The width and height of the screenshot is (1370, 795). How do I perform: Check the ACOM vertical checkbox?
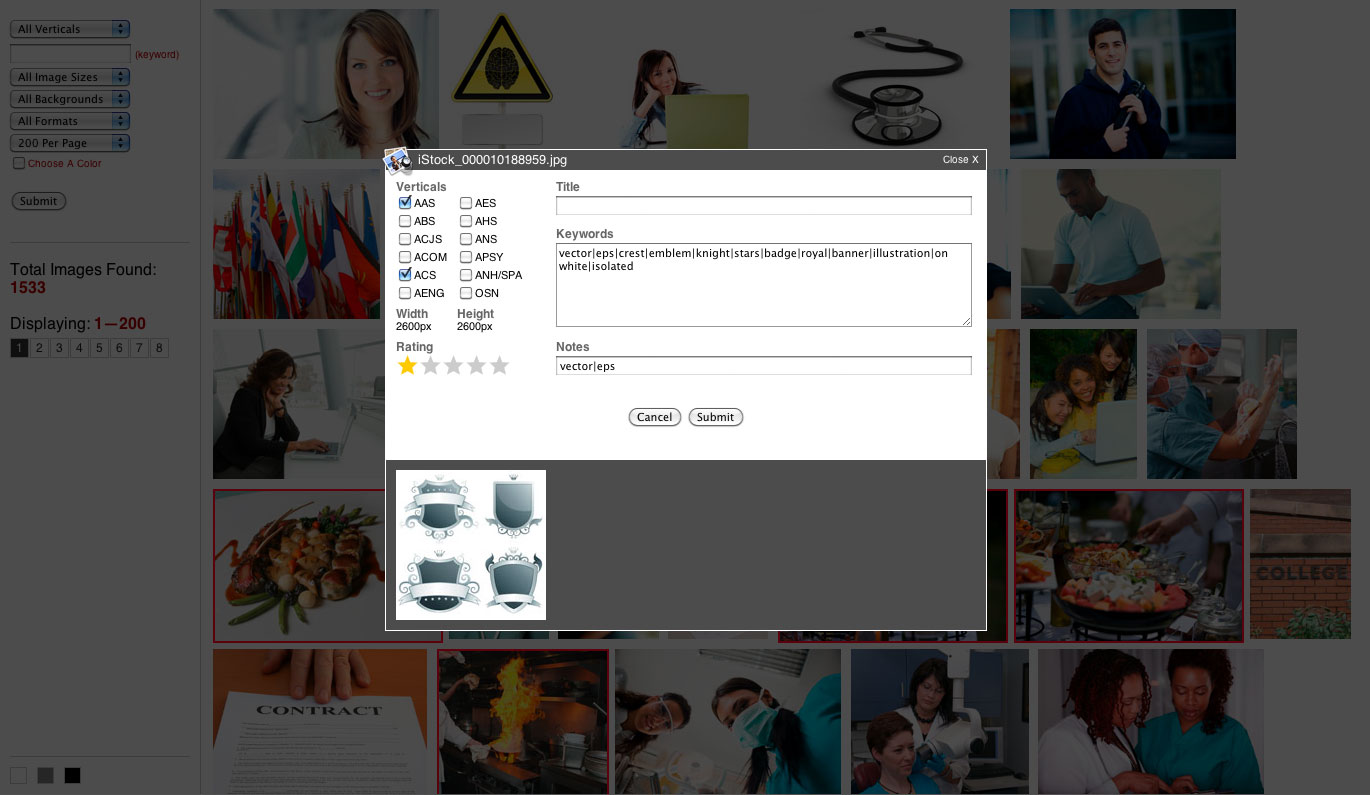(405, 257)
